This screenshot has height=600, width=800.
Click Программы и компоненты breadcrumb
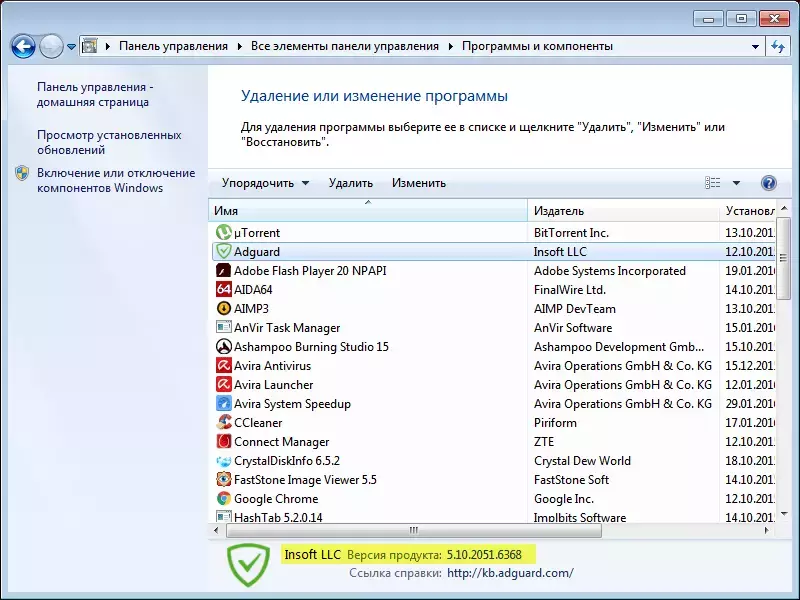point(537,46)
